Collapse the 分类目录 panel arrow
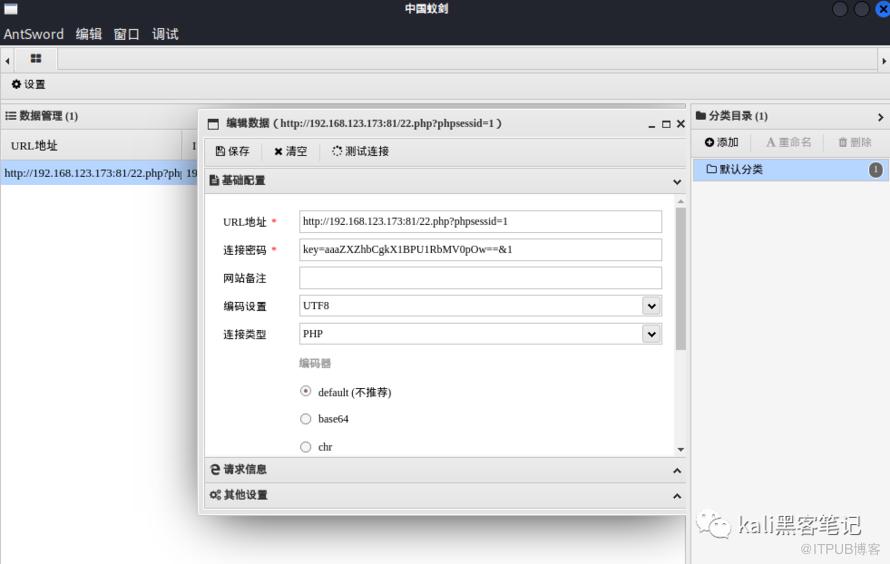The width and height of the screenshot is (890, 564). click(x=880, y=117)
